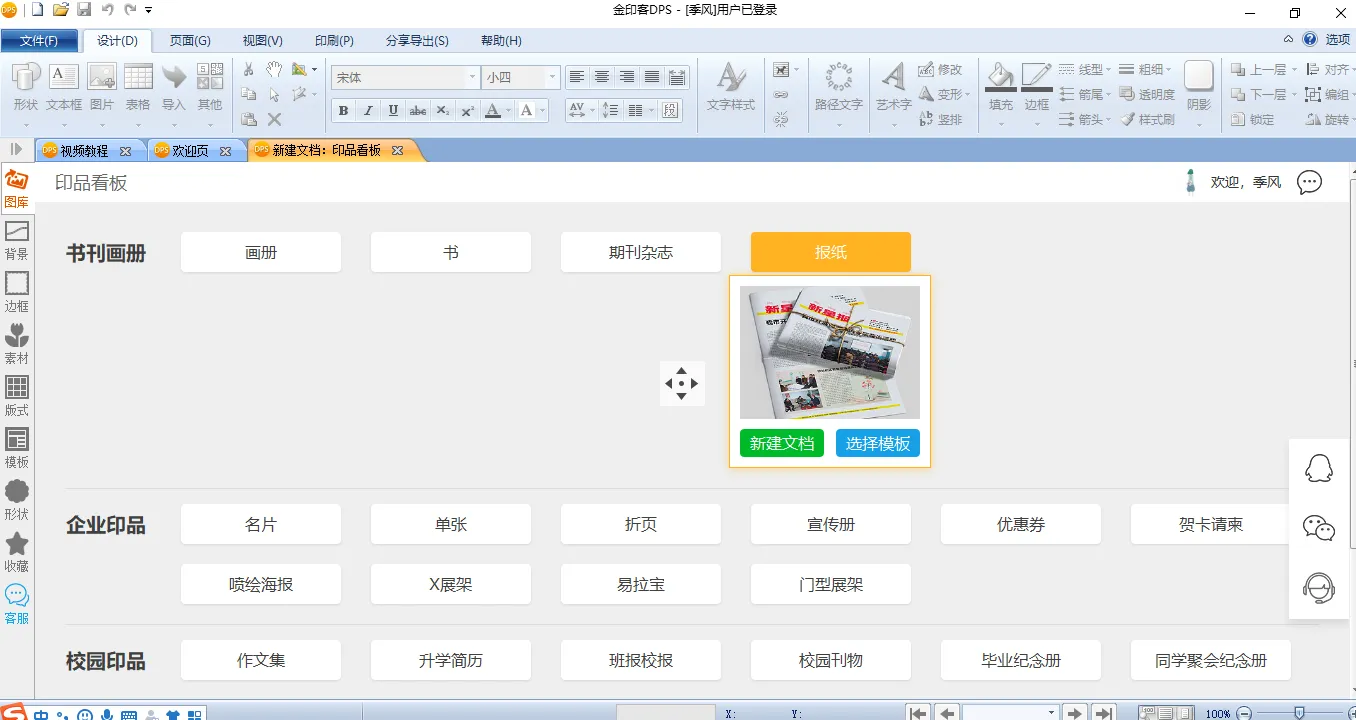The height and width of the screenshot is (720, 1356).
Task: Open the page number dropdown in status bar
Action: click(1050, 713)
